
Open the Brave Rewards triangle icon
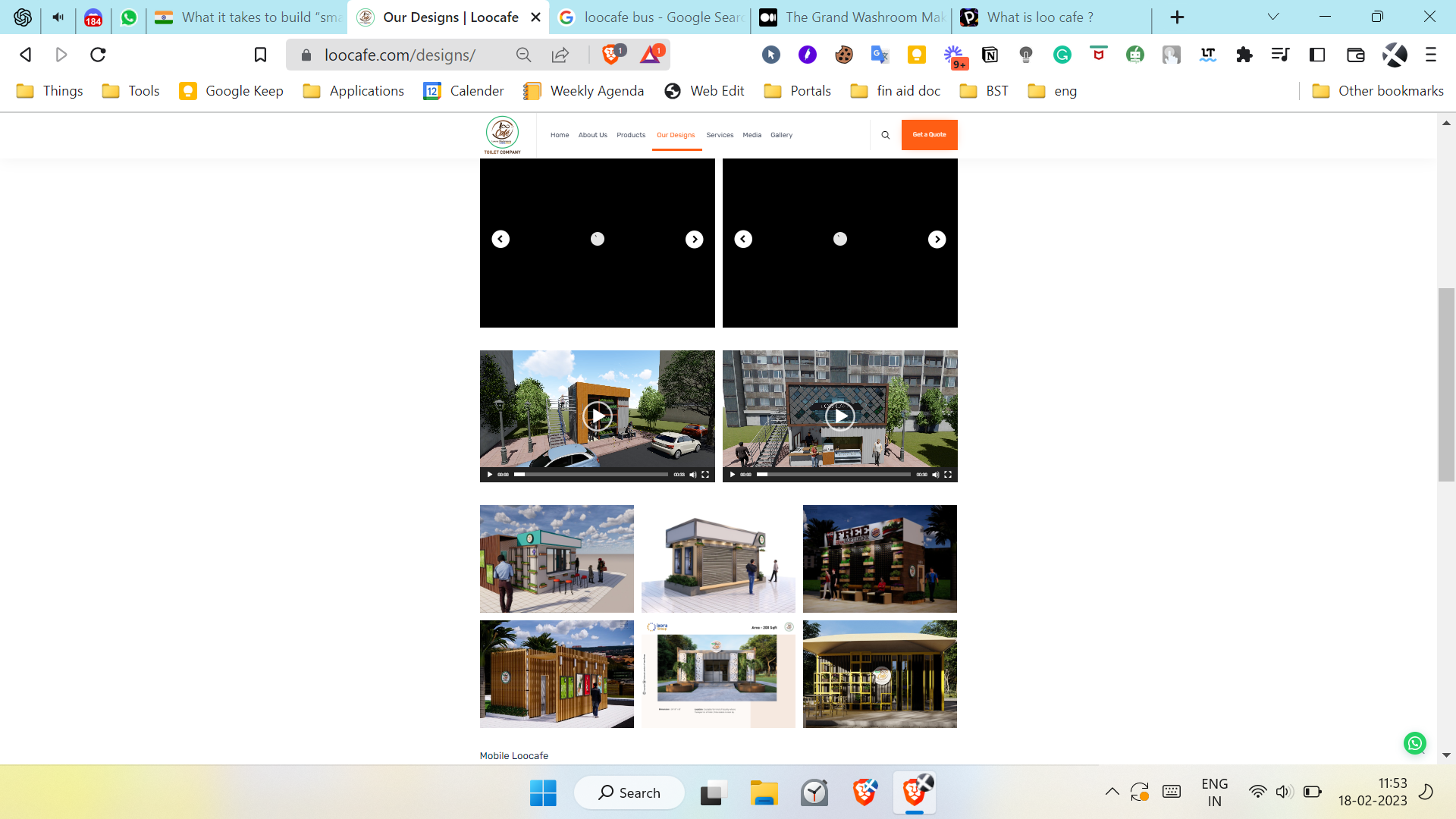pyautogui.click(x=651, y=55)
